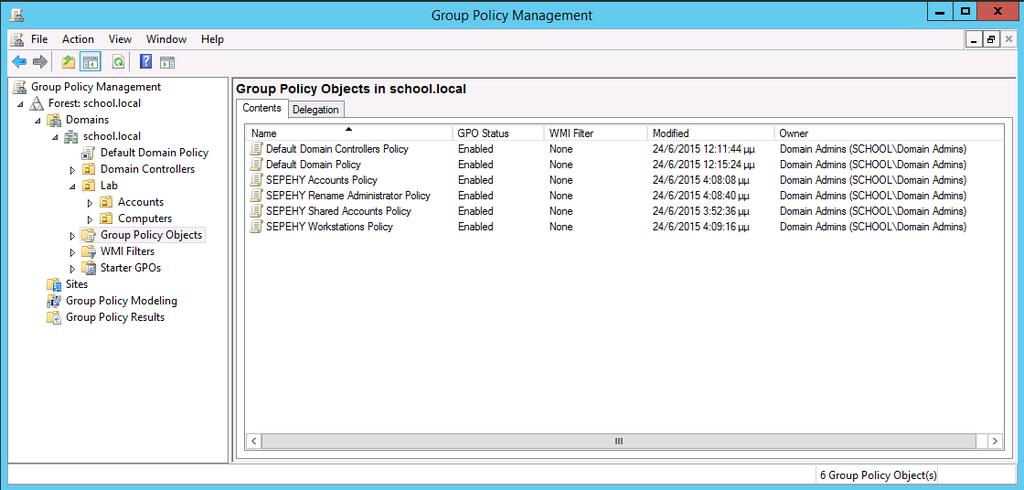Sort by the Owner column header
This screenshot has width=1024, height=490.
point(888,133)
